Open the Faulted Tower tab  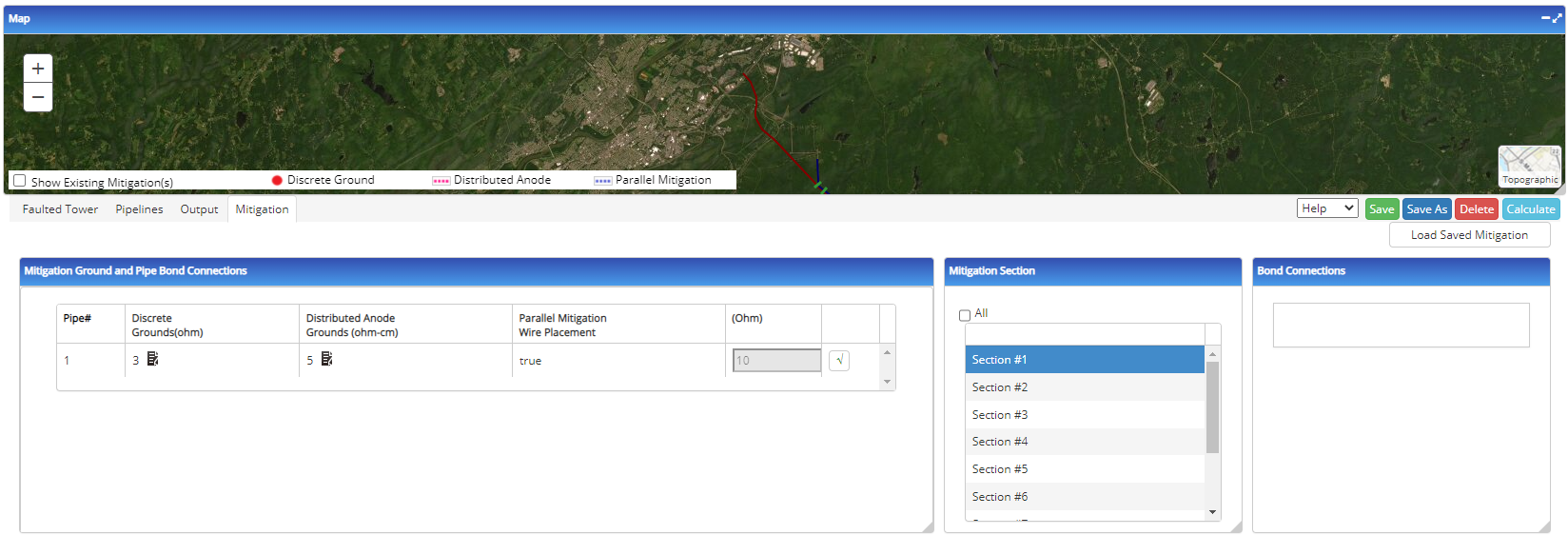pyautogui.click(x=60, y=209)
